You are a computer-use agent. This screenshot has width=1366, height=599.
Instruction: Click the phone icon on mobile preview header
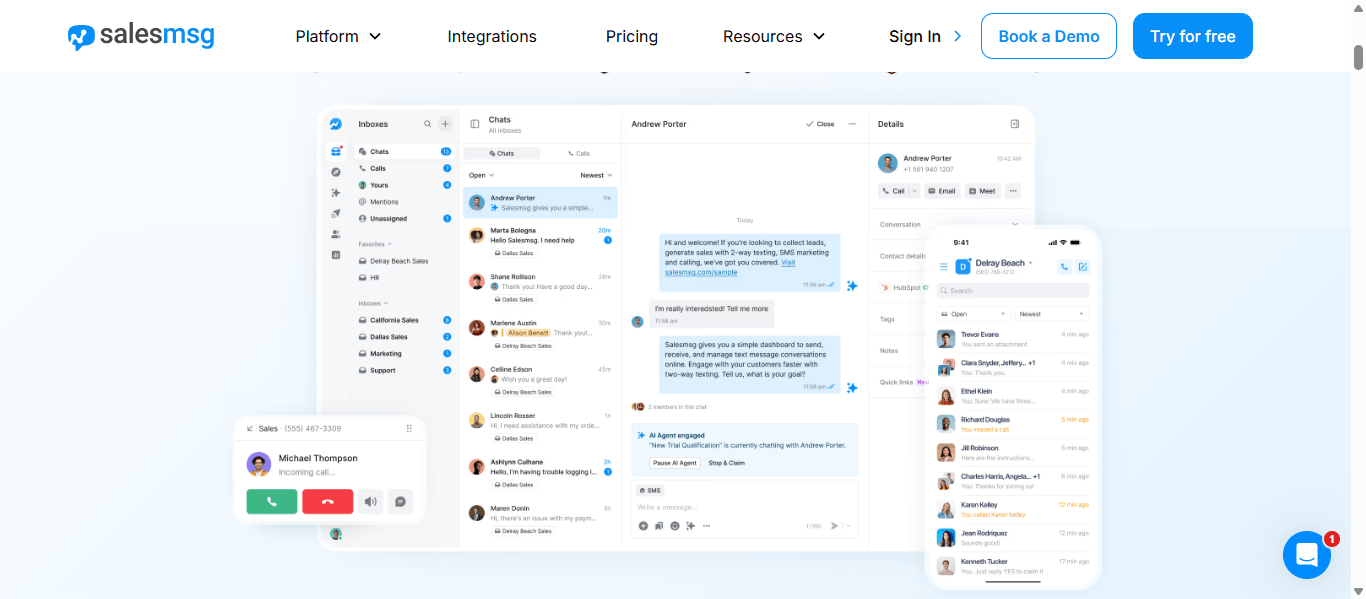pyautogui.click(x=1064, y=266)
